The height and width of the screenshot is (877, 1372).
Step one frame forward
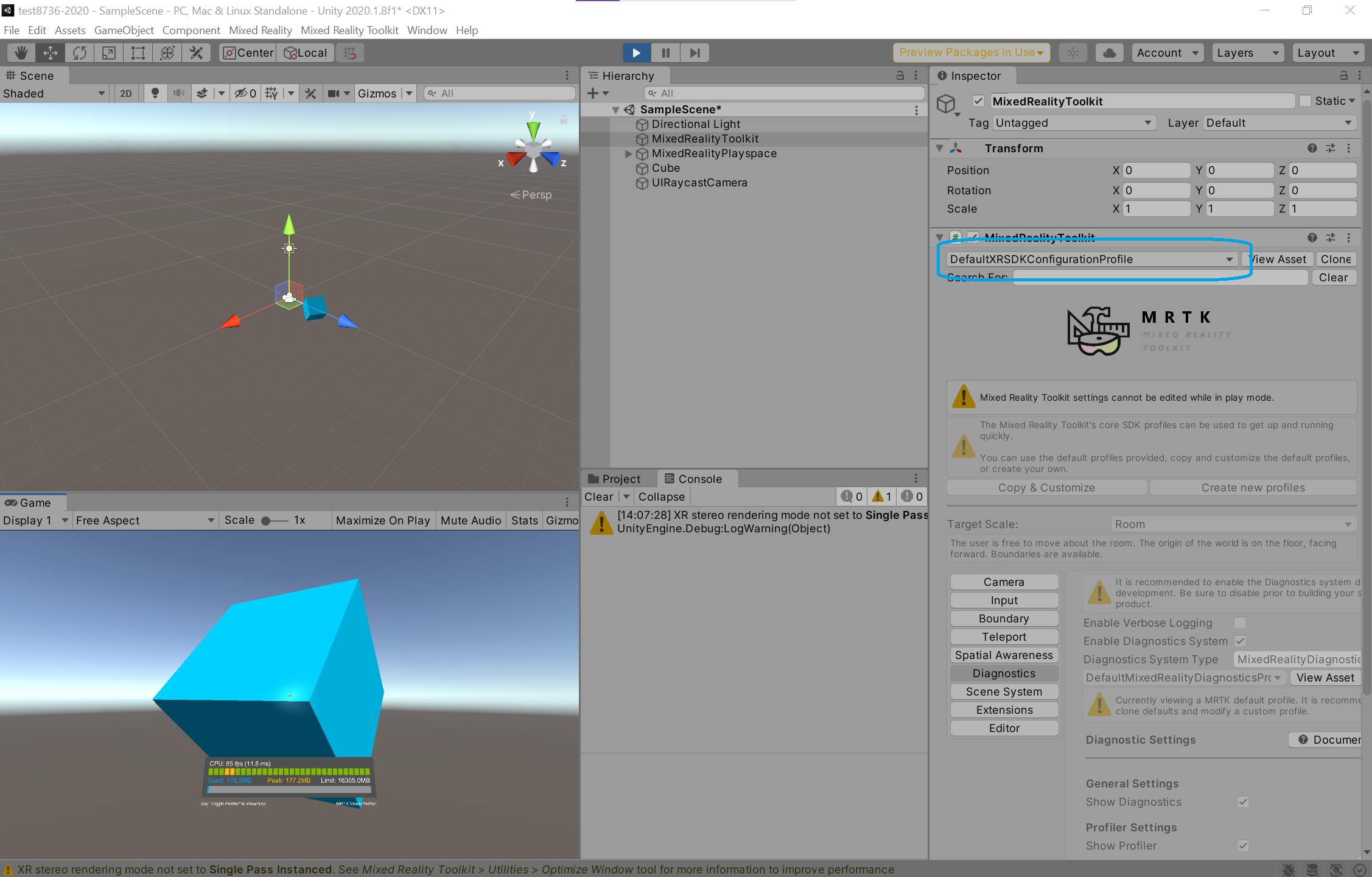695,53
